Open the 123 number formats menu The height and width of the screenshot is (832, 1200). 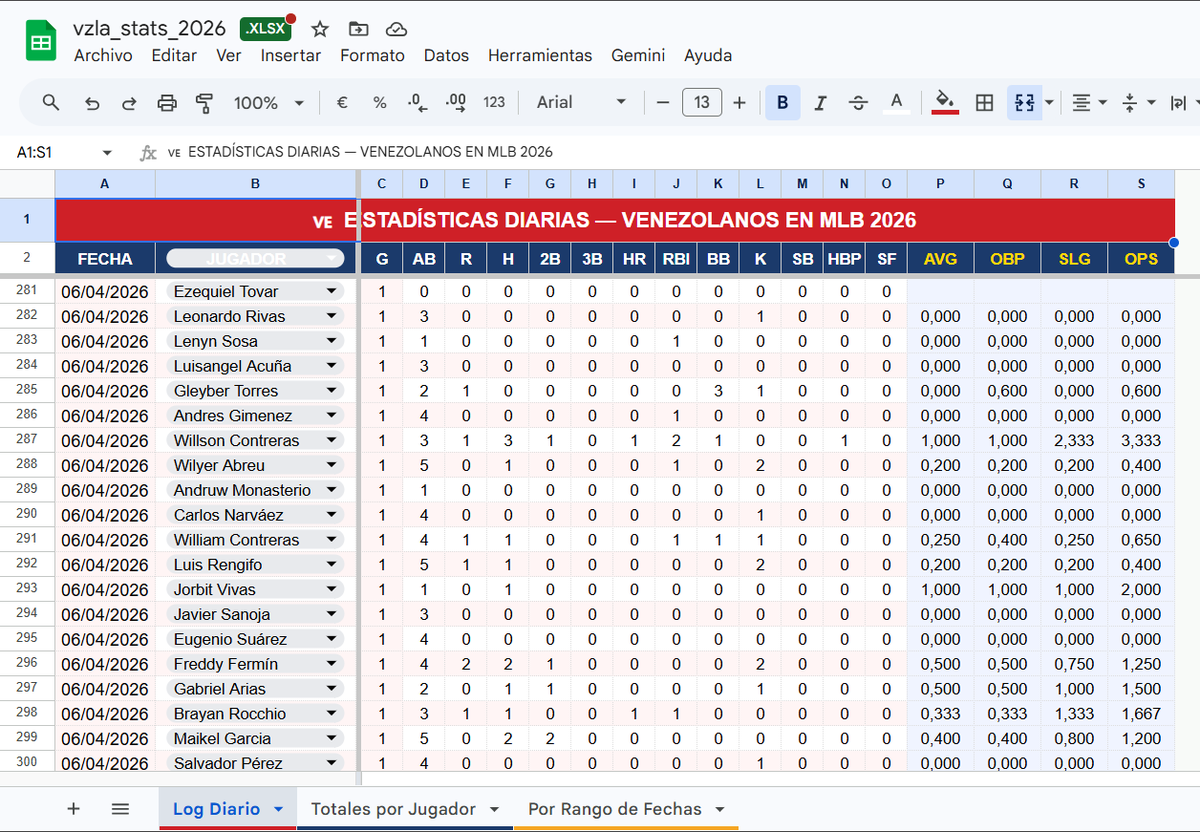click(x=494, y=102)
